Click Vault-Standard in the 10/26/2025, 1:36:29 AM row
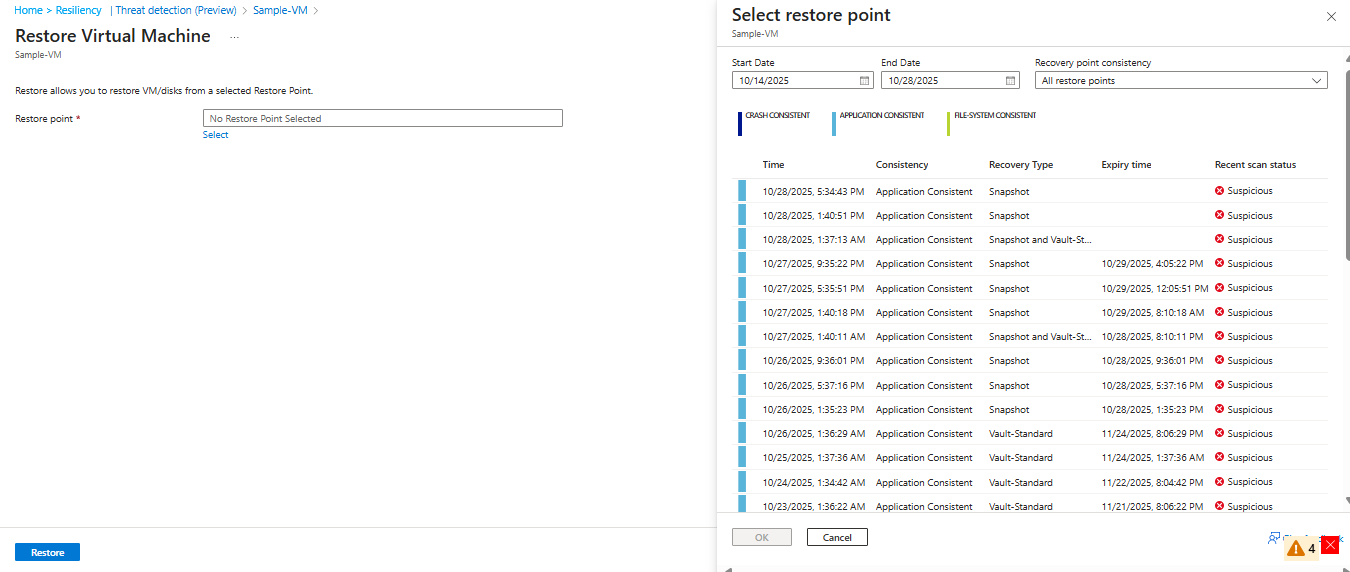The image size is (1350, 572). tap(1021, 433)
